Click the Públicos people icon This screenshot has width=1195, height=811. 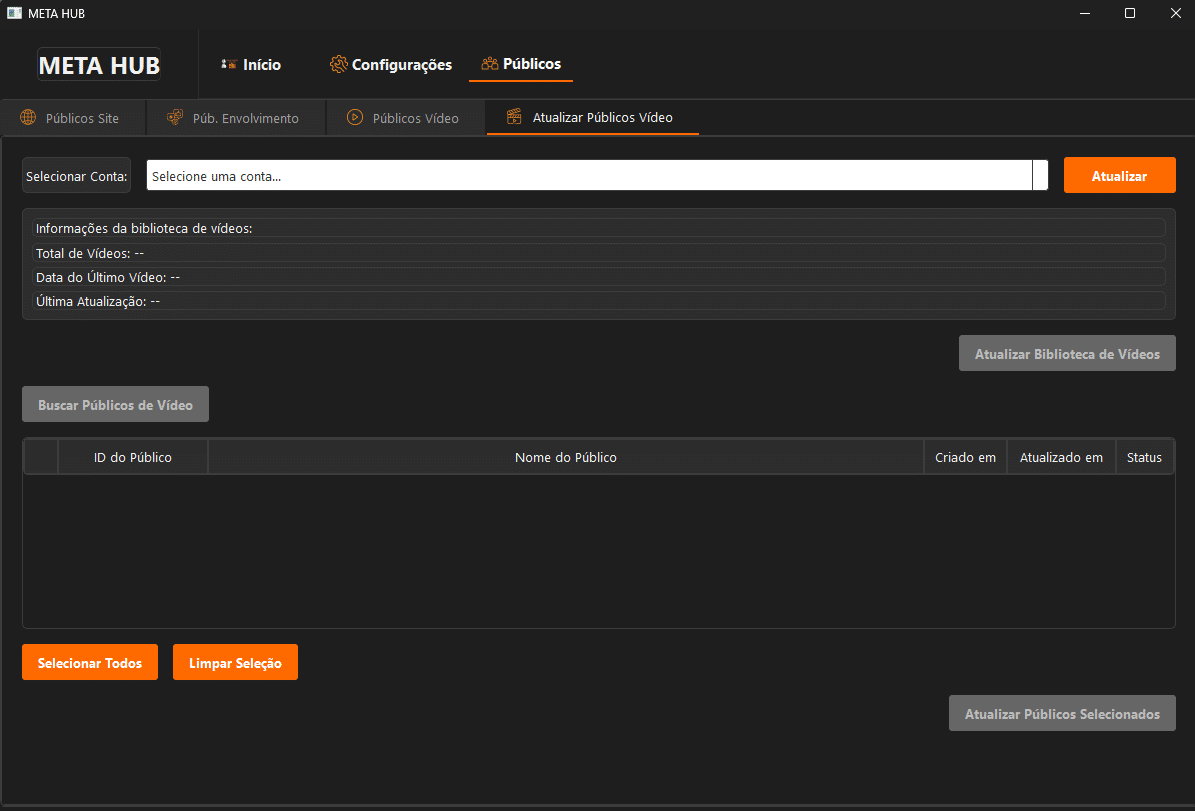point(489,64)
